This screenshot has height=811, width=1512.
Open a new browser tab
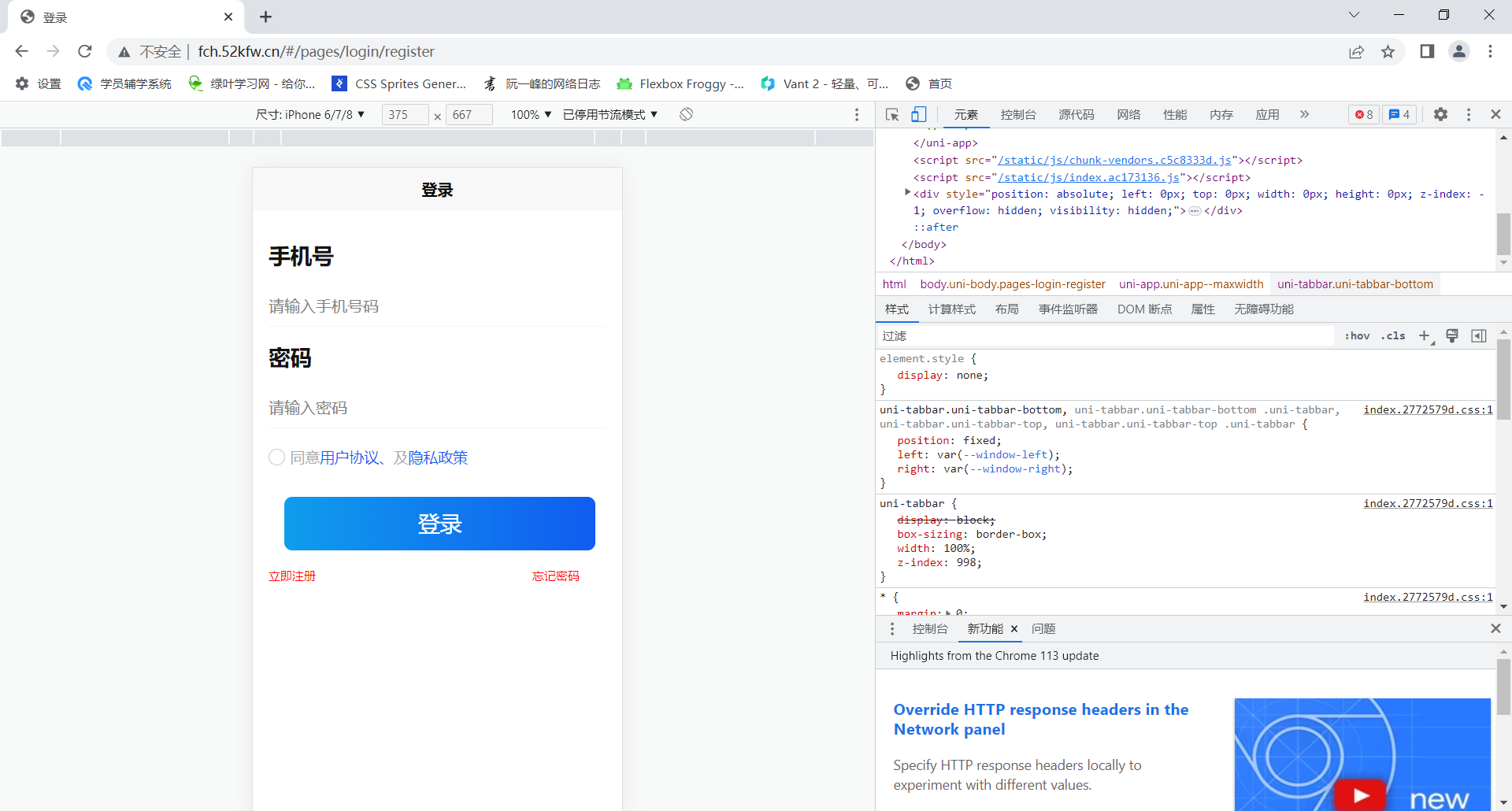click(265, 17)
